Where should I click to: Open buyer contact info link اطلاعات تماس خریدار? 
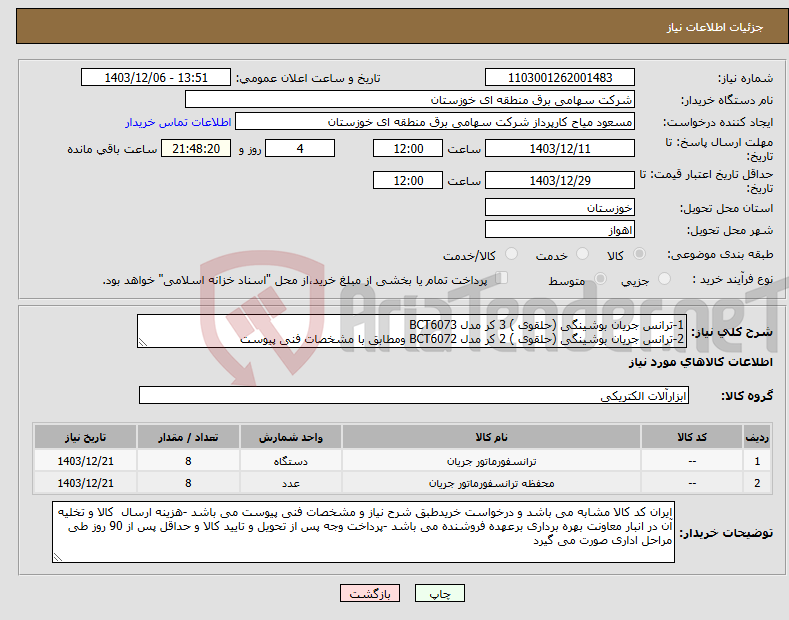click(x=178, y=122)
